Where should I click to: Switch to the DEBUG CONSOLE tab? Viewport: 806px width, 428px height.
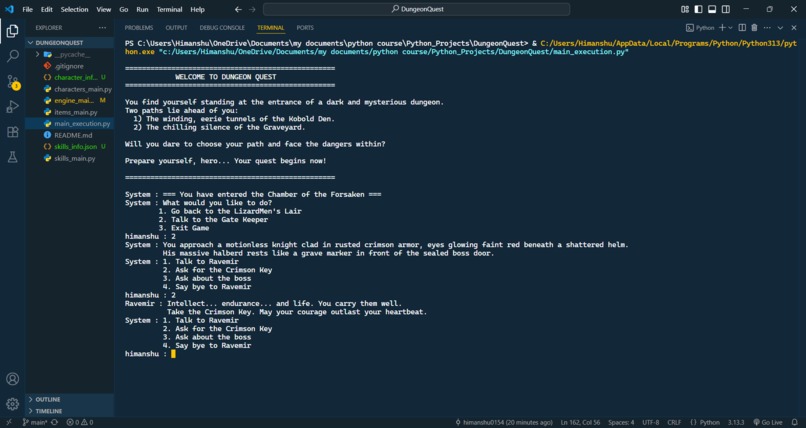[222, 28]
